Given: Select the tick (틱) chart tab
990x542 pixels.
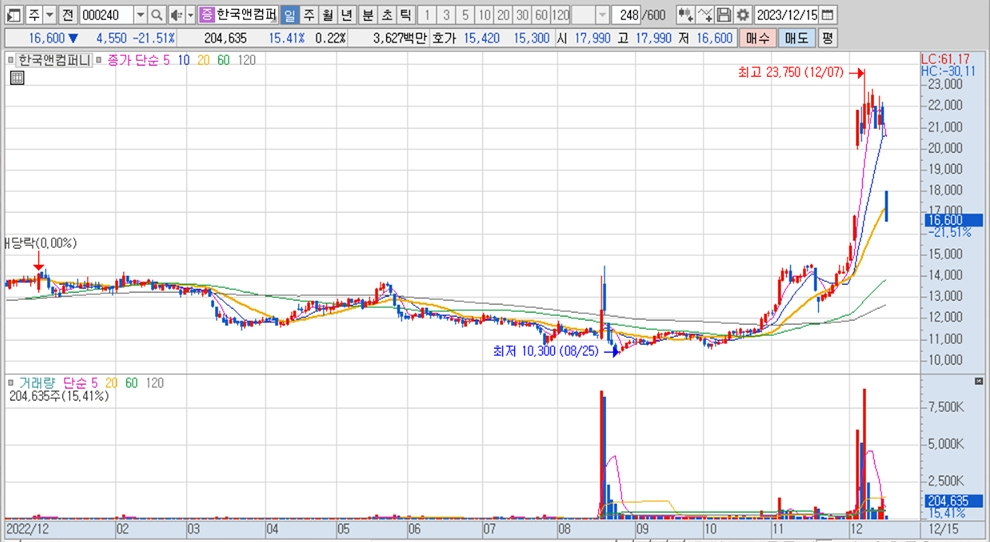Looking at the screenshot, I should coord(405,15).
